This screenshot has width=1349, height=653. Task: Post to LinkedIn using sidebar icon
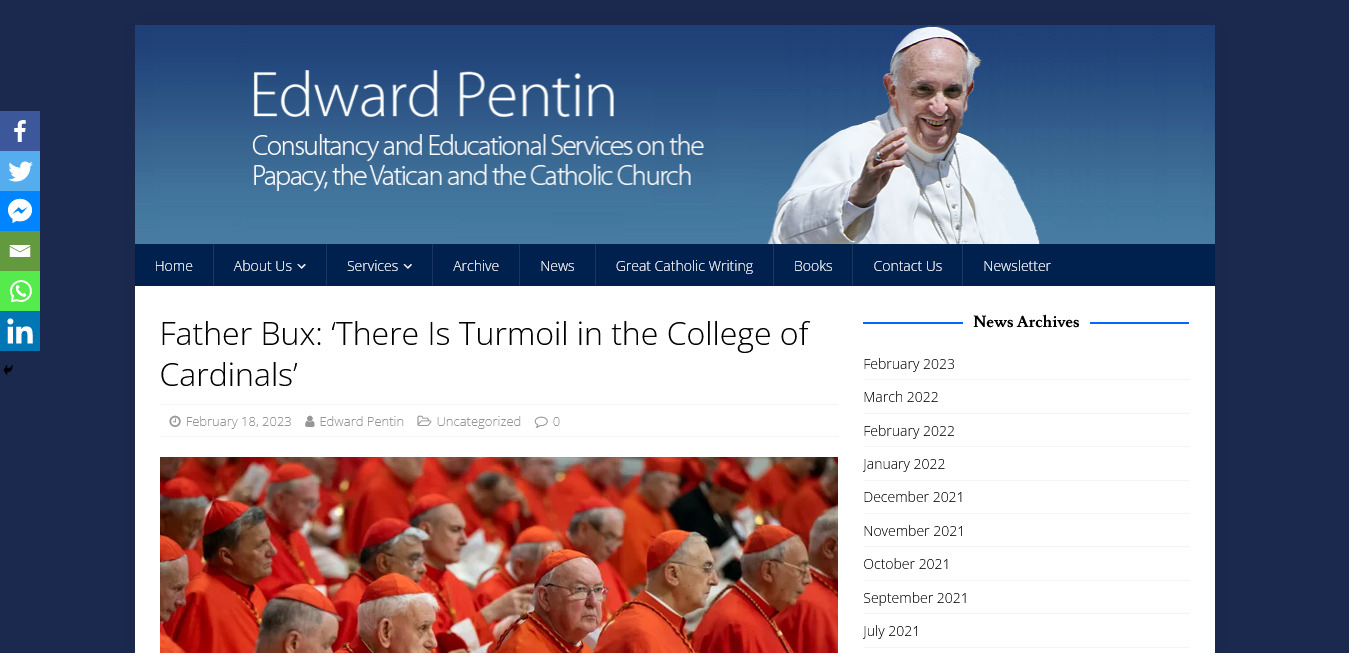click(20, 331)
